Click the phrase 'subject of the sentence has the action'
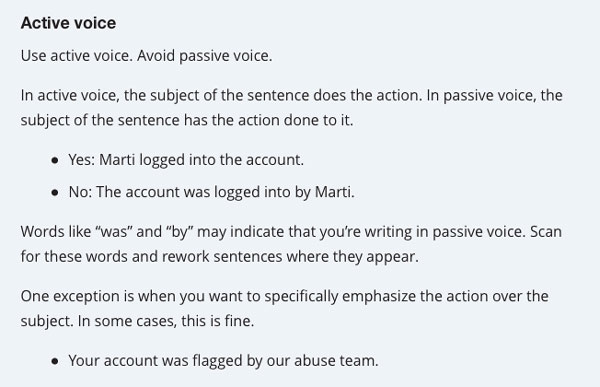This screenshot has height=387, width=600. tap(151, 121)
